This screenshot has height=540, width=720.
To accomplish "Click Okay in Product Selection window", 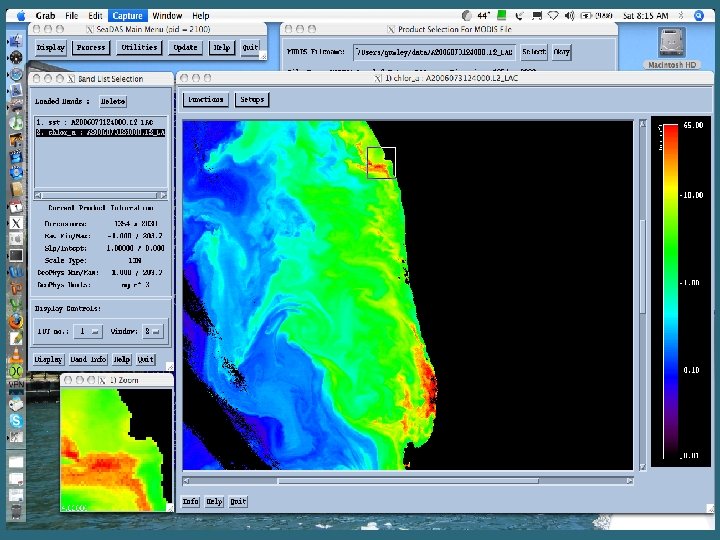I will point(561,52).
